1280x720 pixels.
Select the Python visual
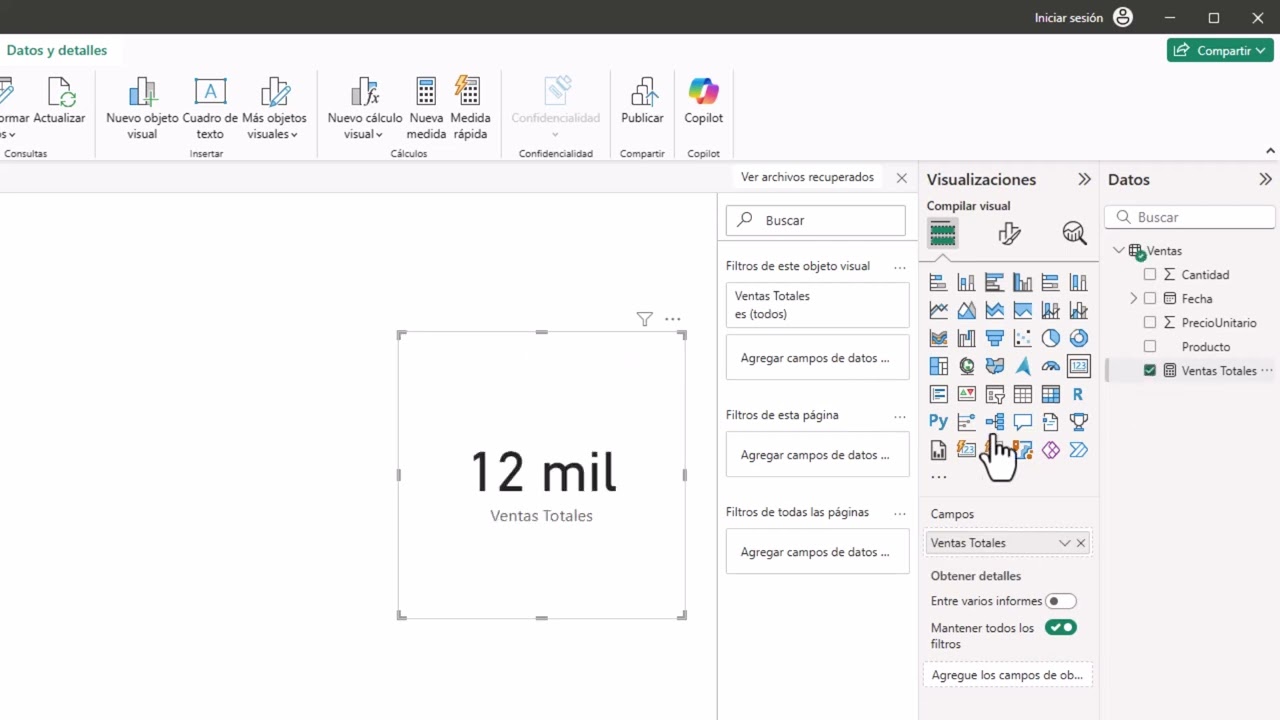[938, 422]
